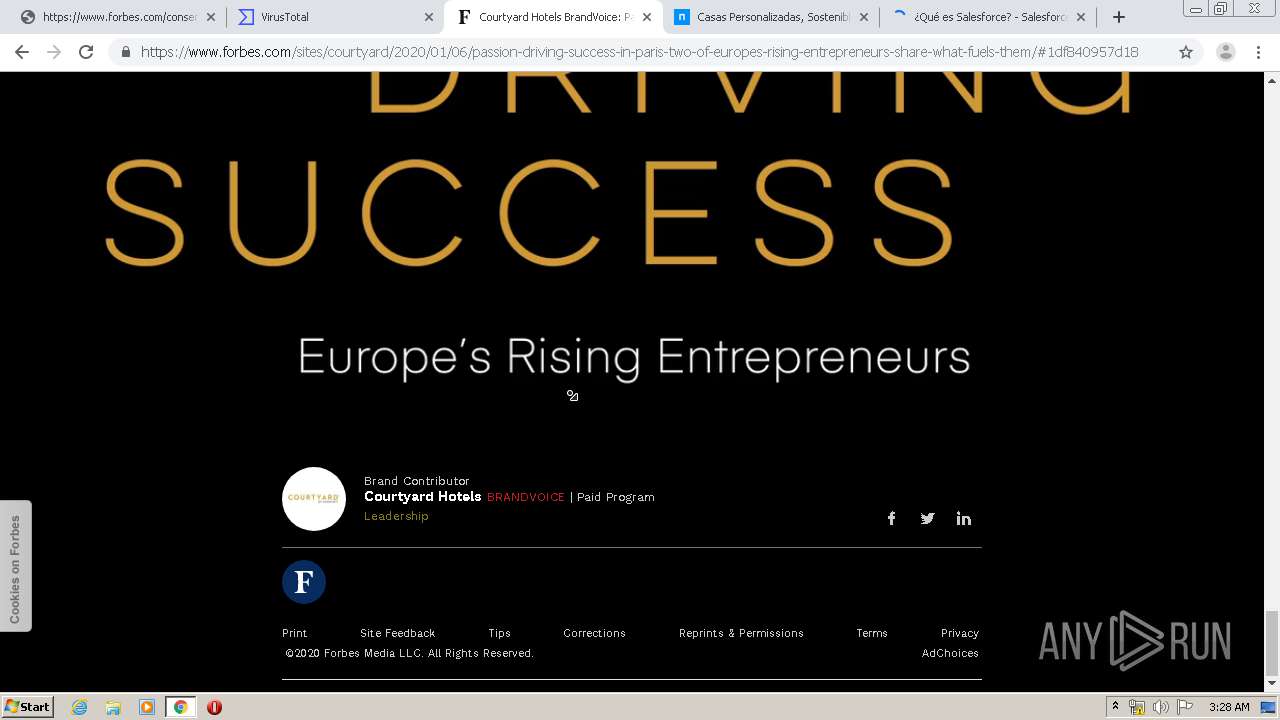Close the VirusTotal tab
The height and width of the screenshot is (720, 1280).
(x=429, y=17)
